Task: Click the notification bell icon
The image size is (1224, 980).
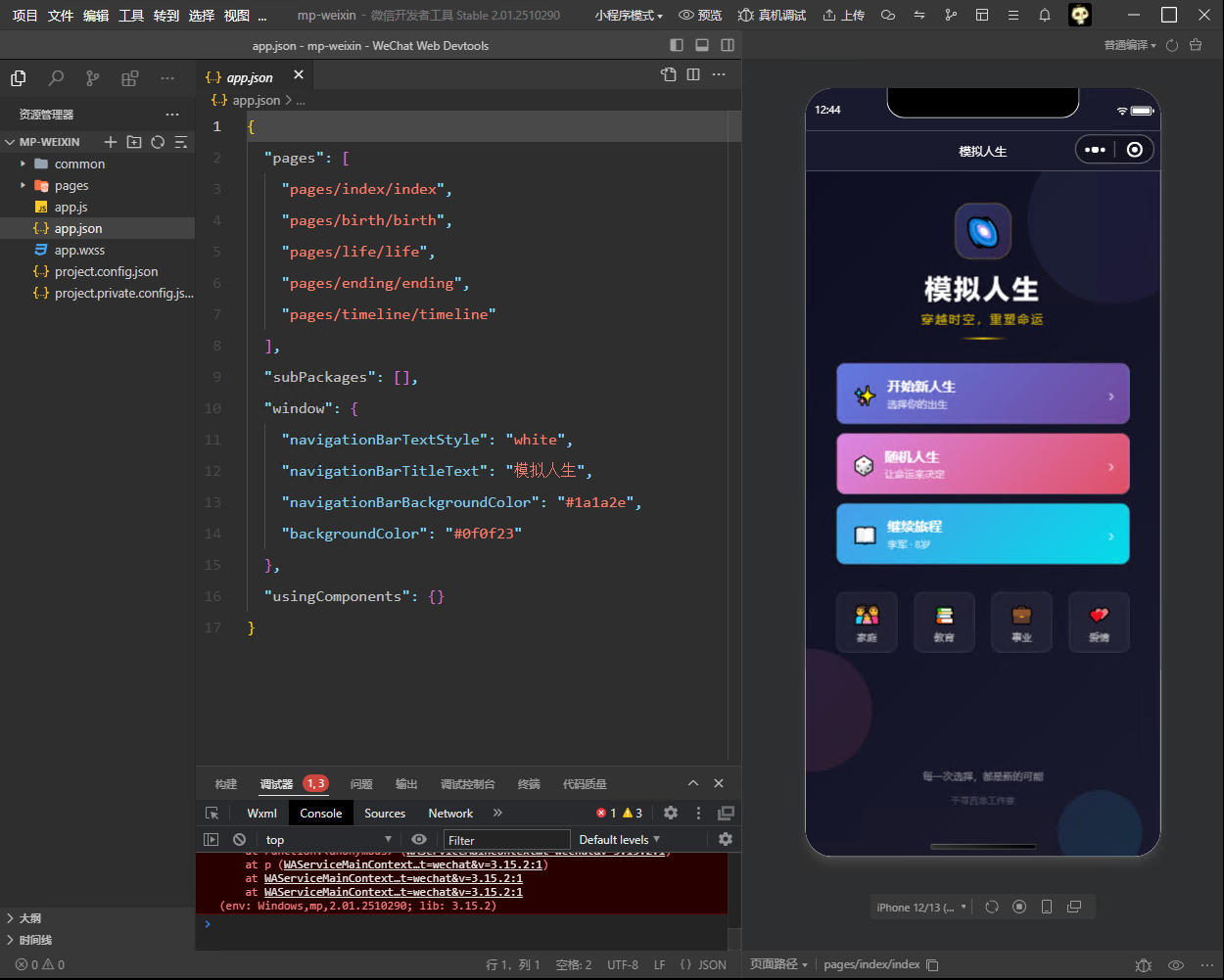Action: (1045, 16)
